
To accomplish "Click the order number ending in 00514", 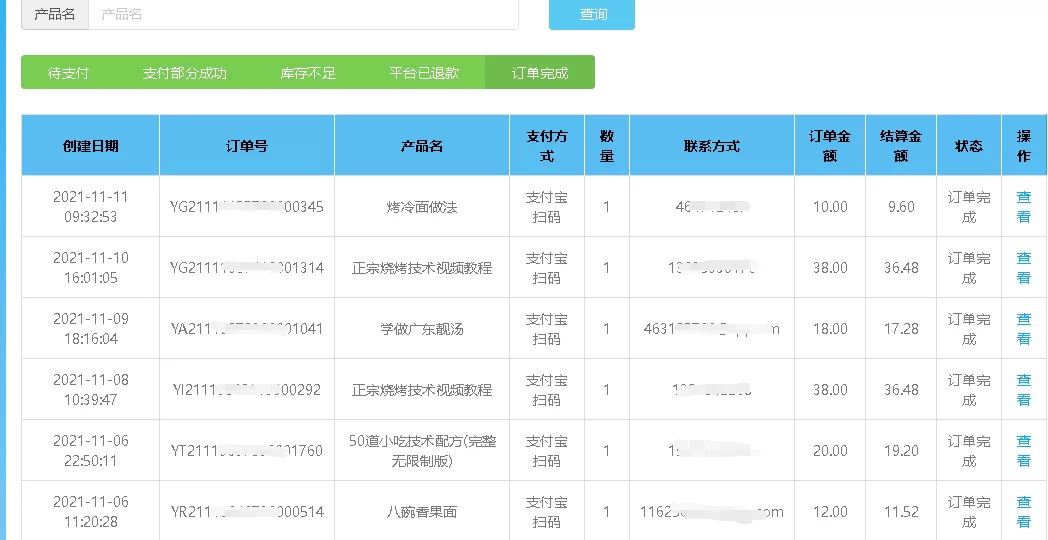I will (x=247, y=512).
